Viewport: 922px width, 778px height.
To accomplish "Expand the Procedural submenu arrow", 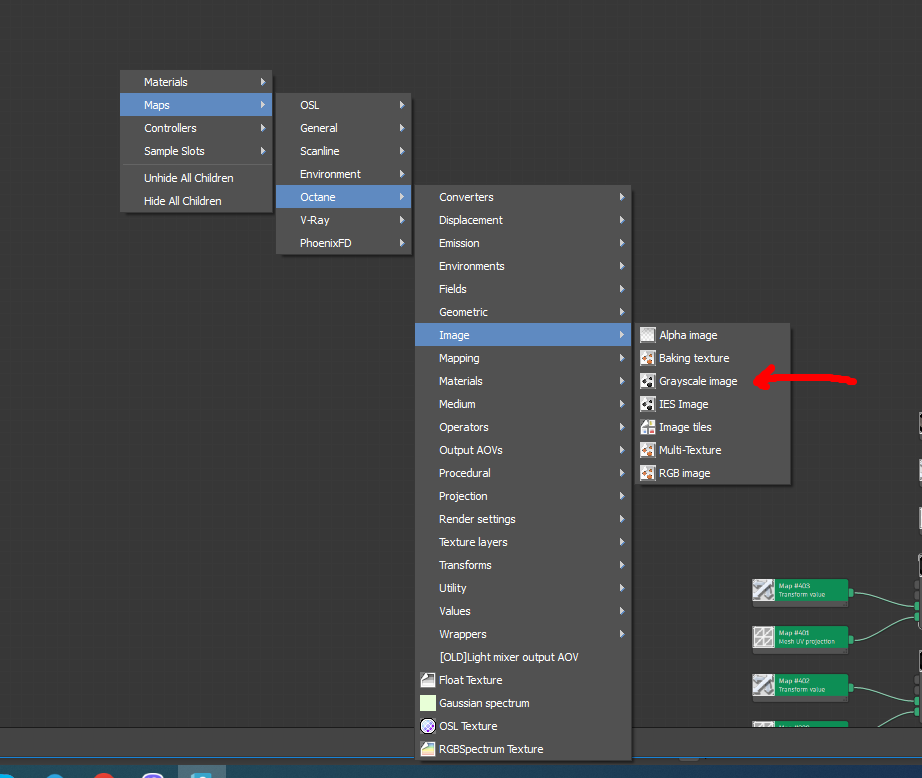I will (622, 473).
